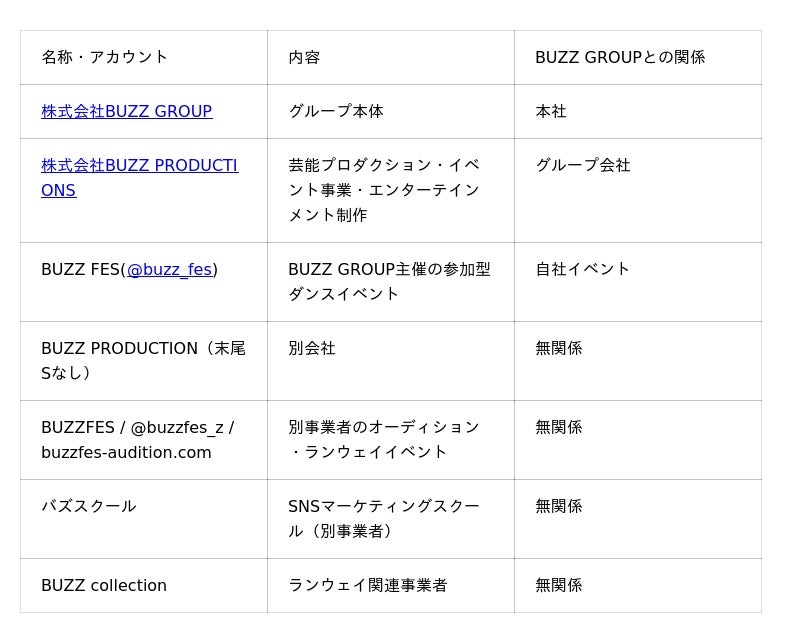Open the 株式会社BUZZ GROUP link
The image size is (800, 643).
tap(126, 111)
